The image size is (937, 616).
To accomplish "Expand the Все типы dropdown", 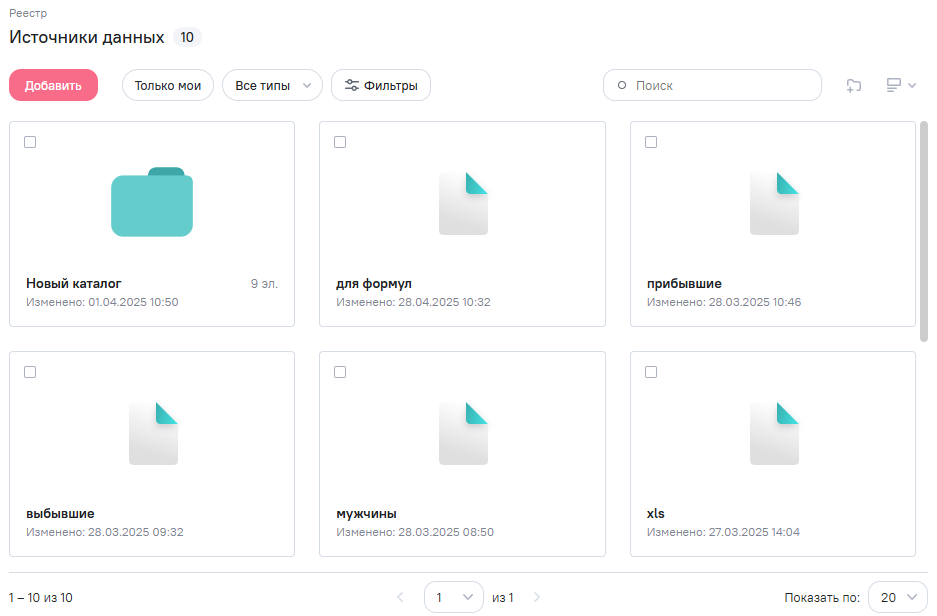I will click(272, 86).
